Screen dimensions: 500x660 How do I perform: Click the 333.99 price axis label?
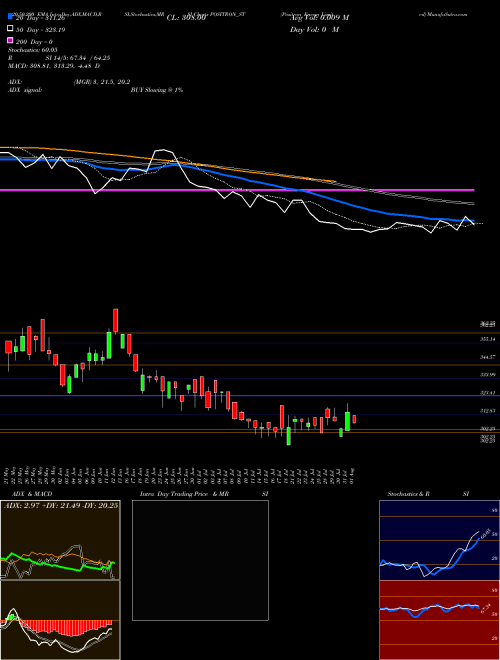488,374
